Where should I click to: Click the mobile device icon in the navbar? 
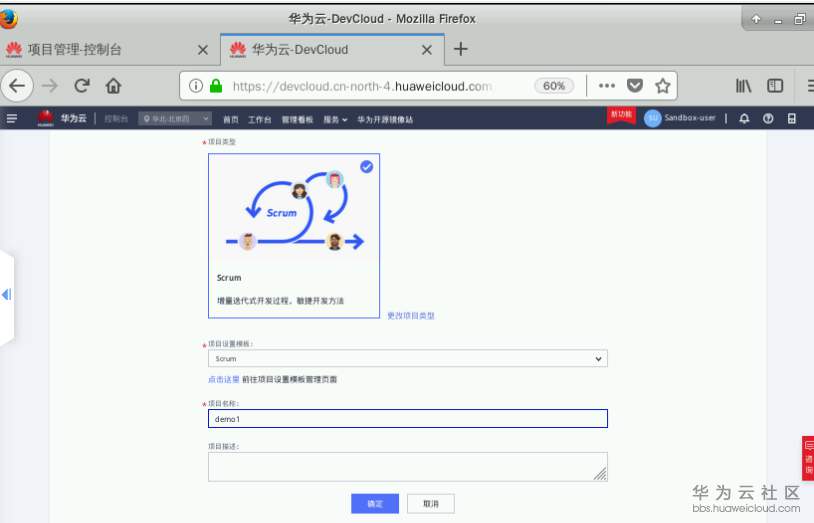click(x=791, y=119)
